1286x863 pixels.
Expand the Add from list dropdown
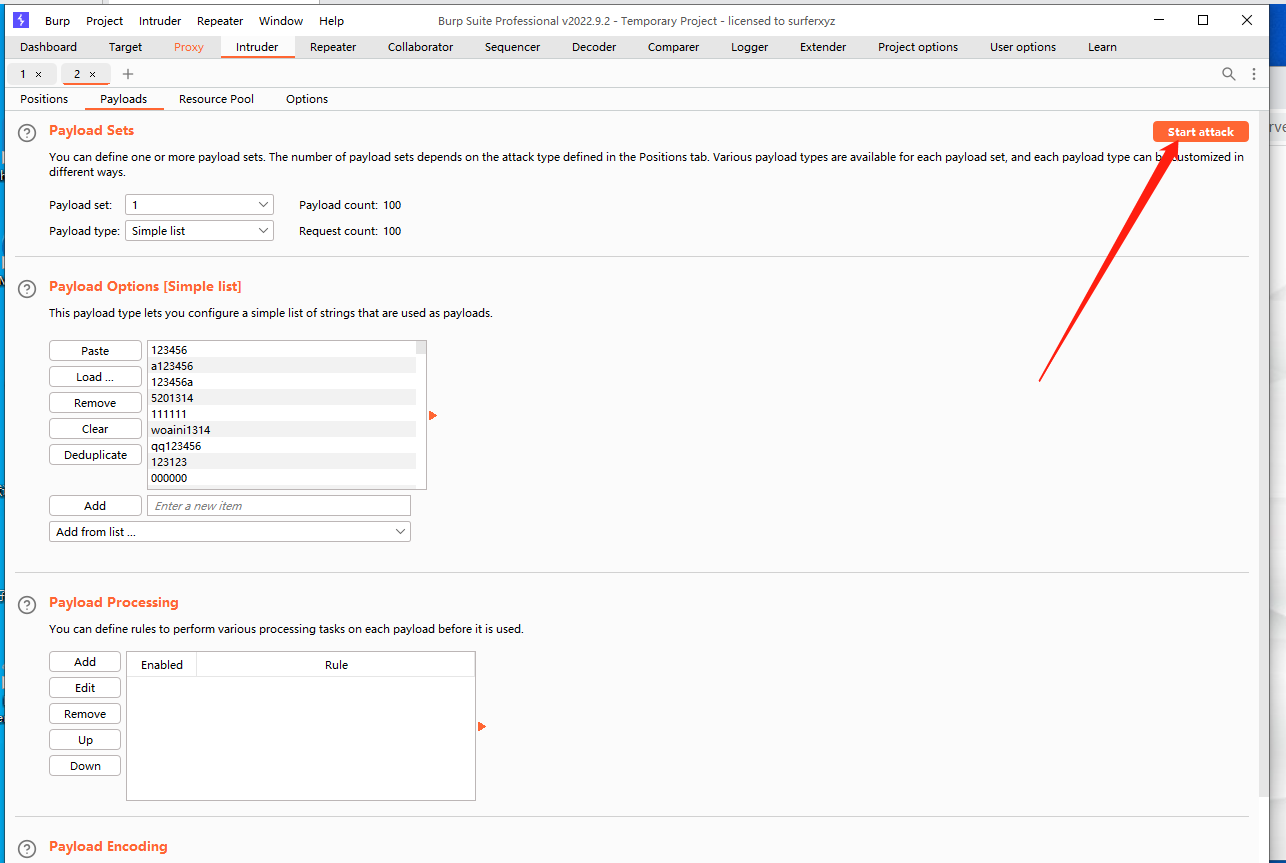click(230, 532)
